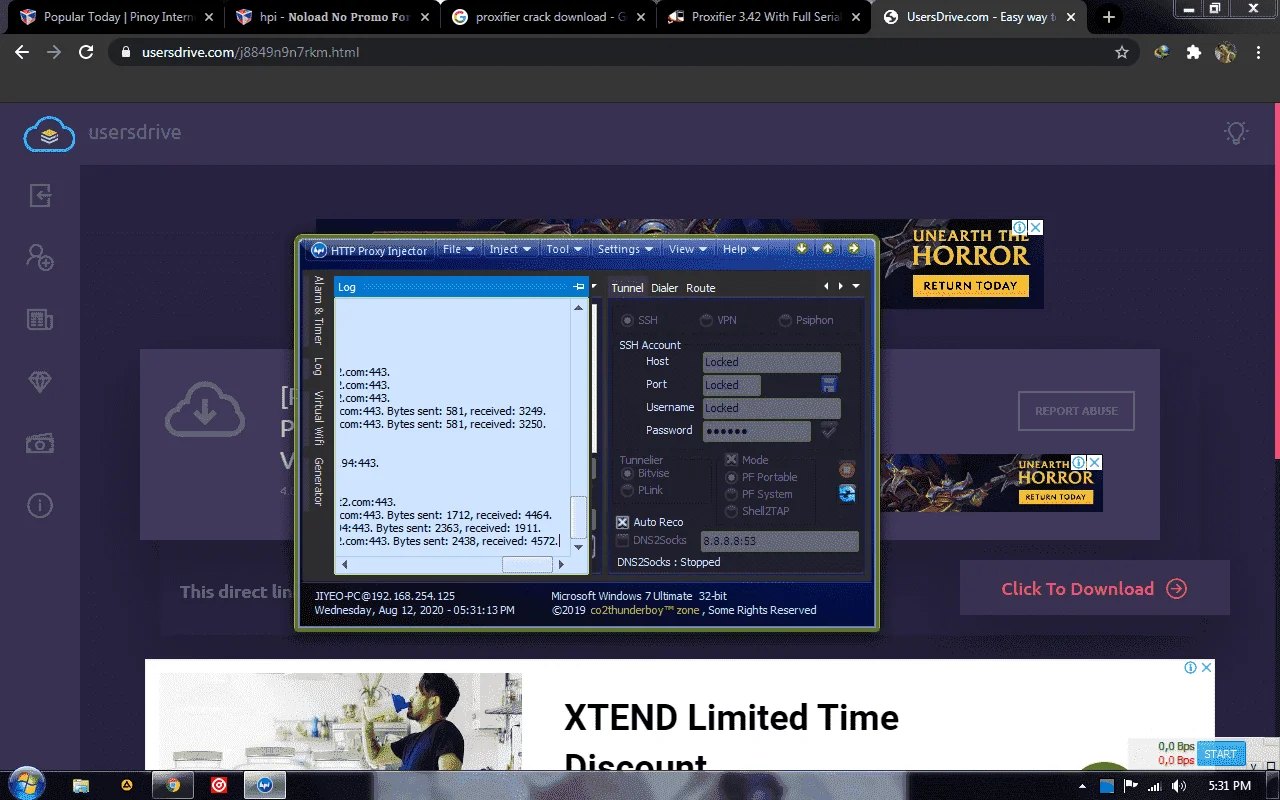Click RETURN TODAY on the top ad

[x=970, y=285]
